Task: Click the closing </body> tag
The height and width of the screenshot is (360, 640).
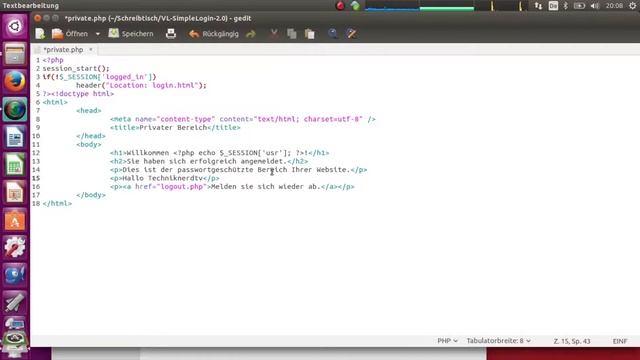Action: (x=91, y=195)
